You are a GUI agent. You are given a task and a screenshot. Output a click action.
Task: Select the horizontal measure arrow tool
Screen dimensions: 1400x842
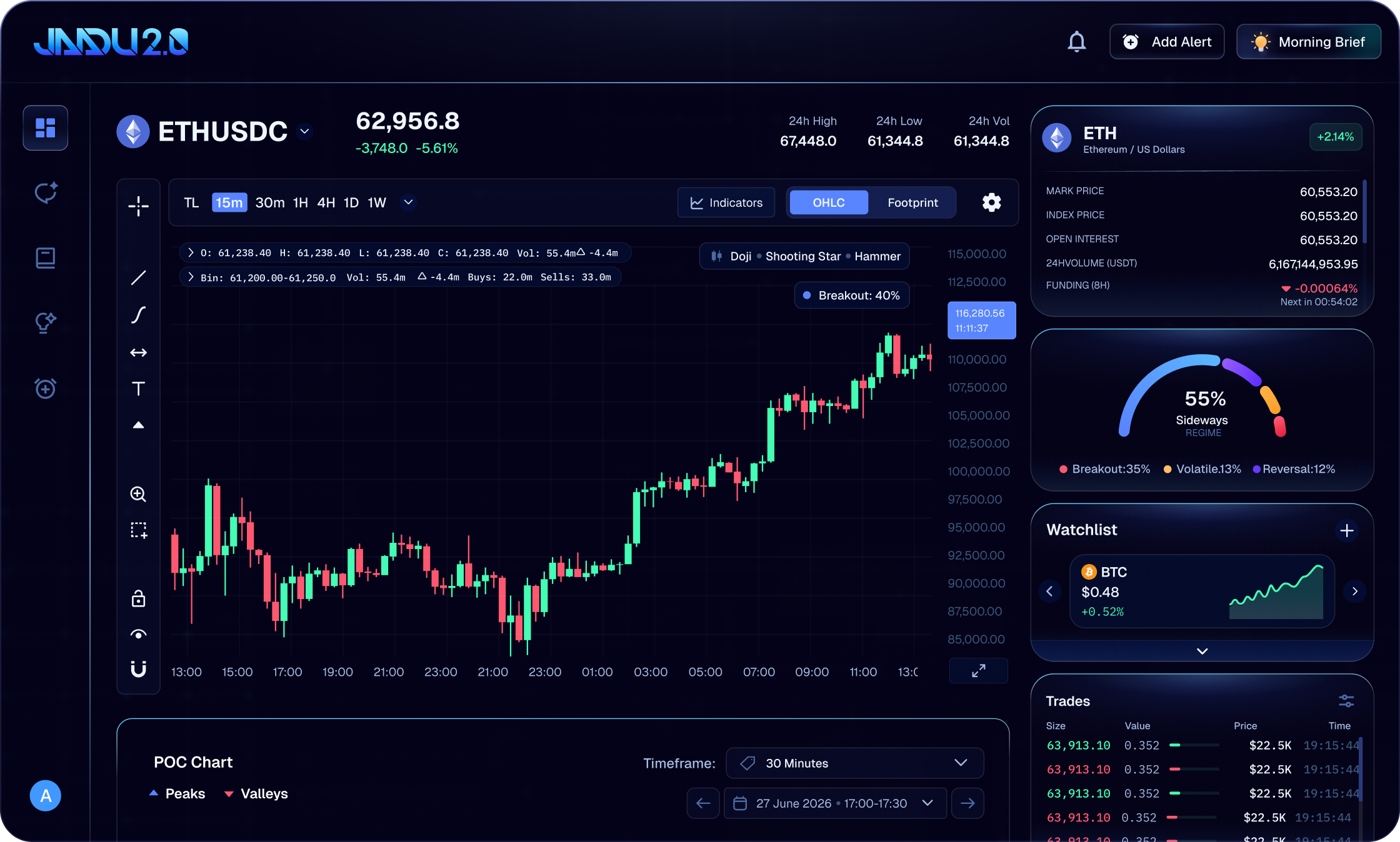point(138,353)
